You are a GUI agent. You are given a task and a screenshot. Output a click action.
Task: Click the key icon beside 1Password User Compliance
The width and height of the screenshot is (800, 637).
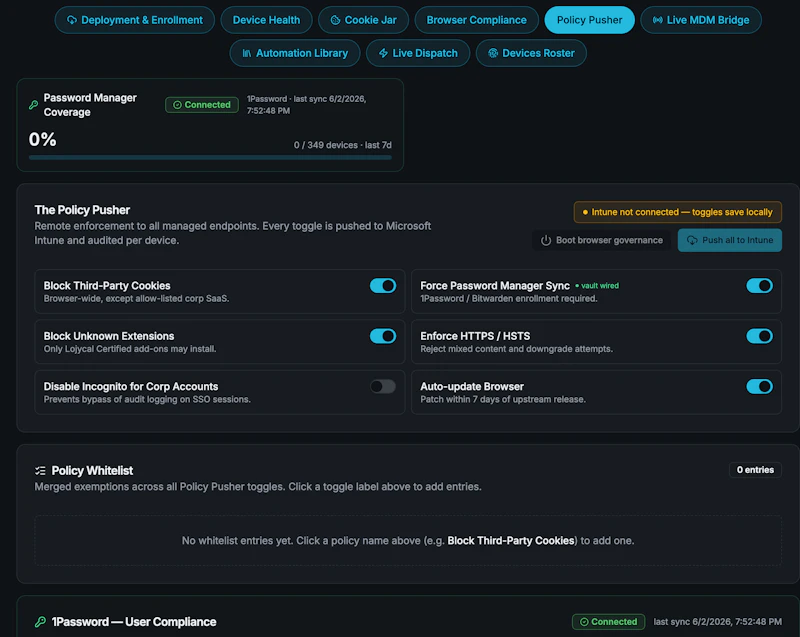[40, 622]
